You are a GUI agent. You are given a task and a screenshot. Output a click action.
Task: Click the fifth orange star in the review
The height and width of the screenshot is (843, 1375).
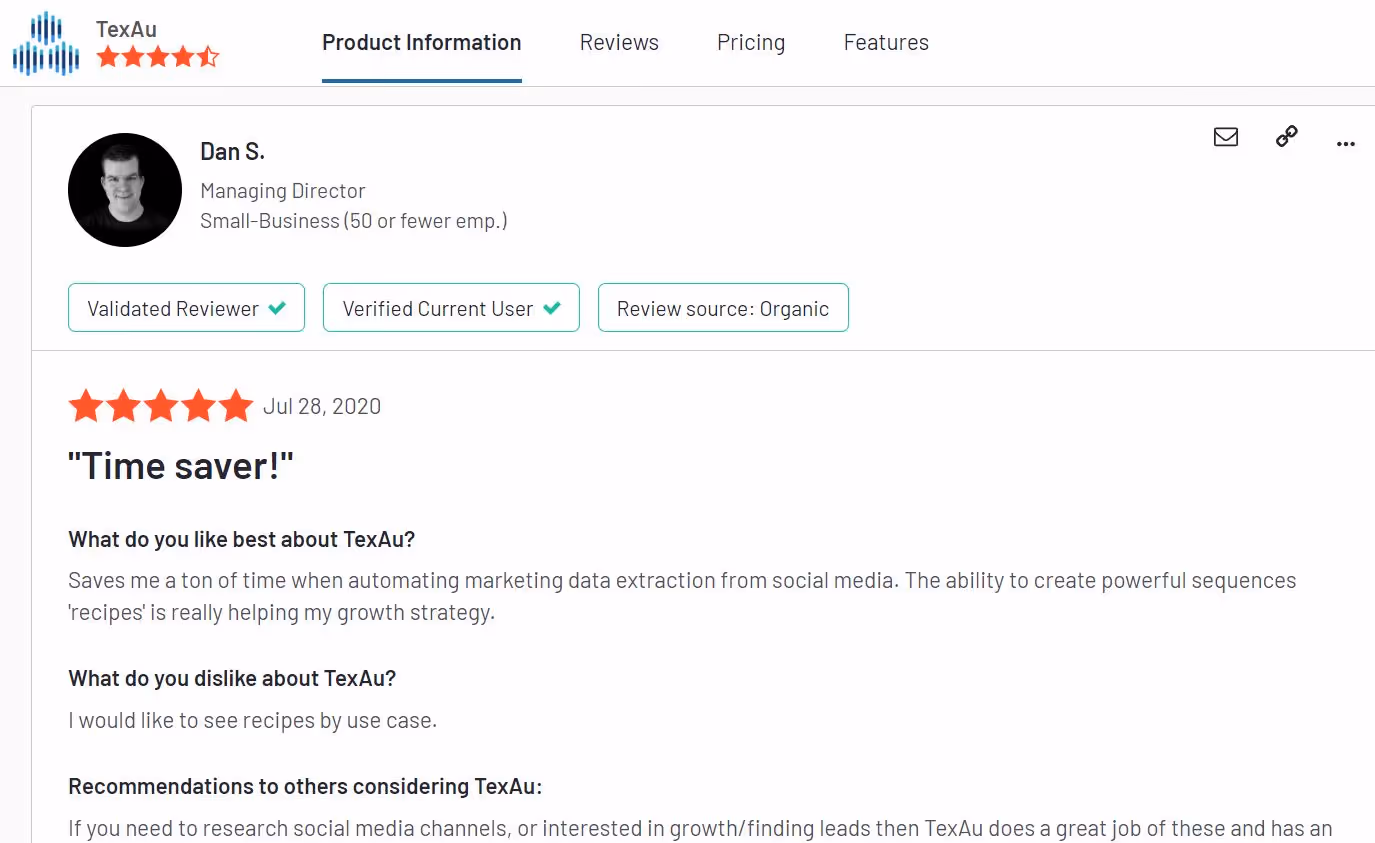click(x=233, y=405)
